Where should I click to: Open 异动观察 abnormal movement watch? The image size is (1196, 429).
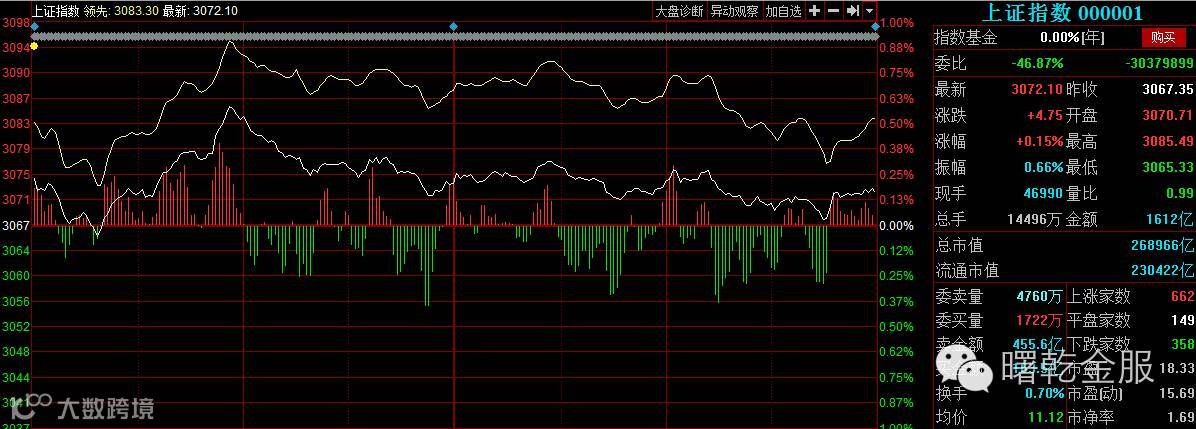735,11
